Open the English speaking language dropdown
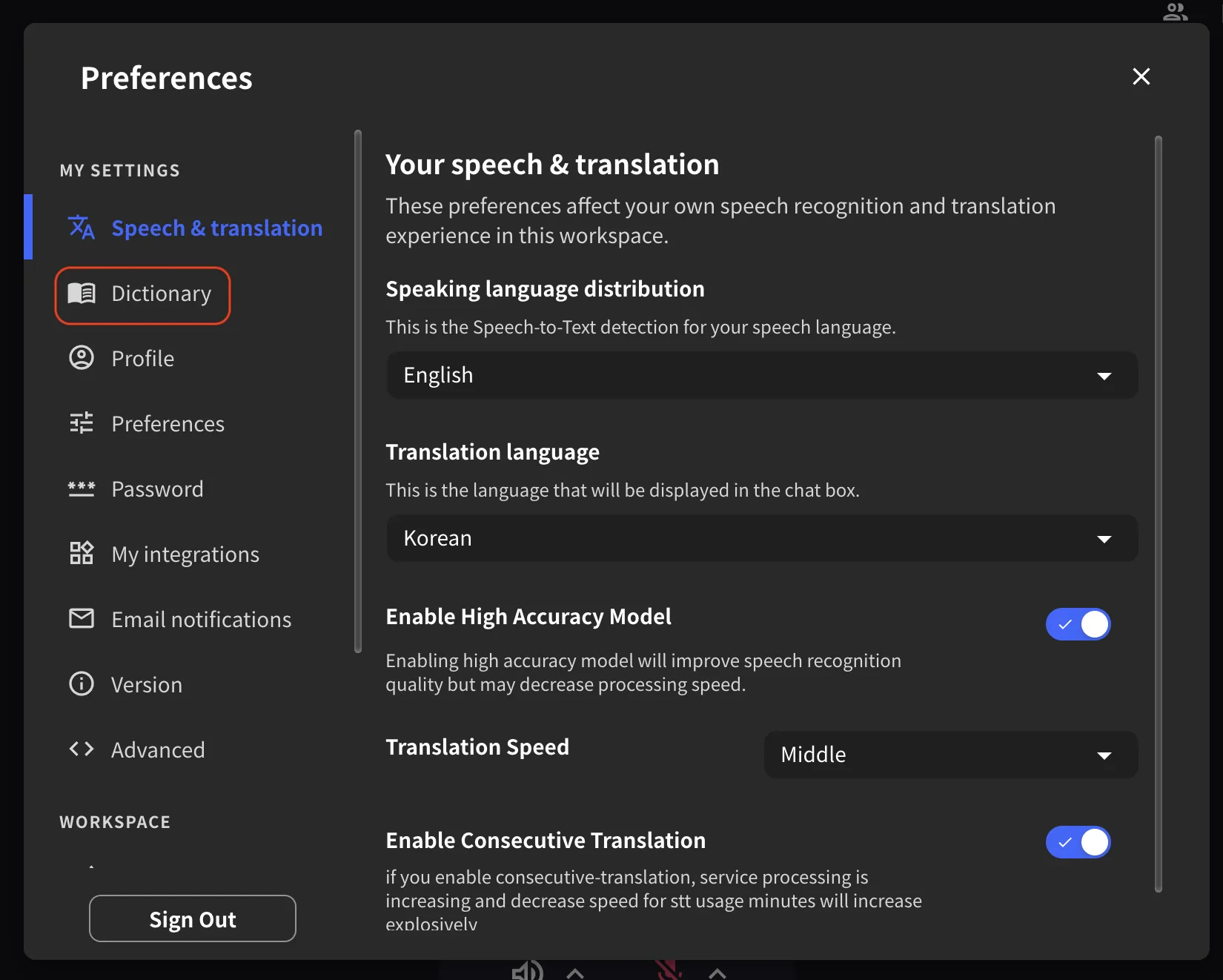This screenshot has height=980, width=1223. (762, 375)
